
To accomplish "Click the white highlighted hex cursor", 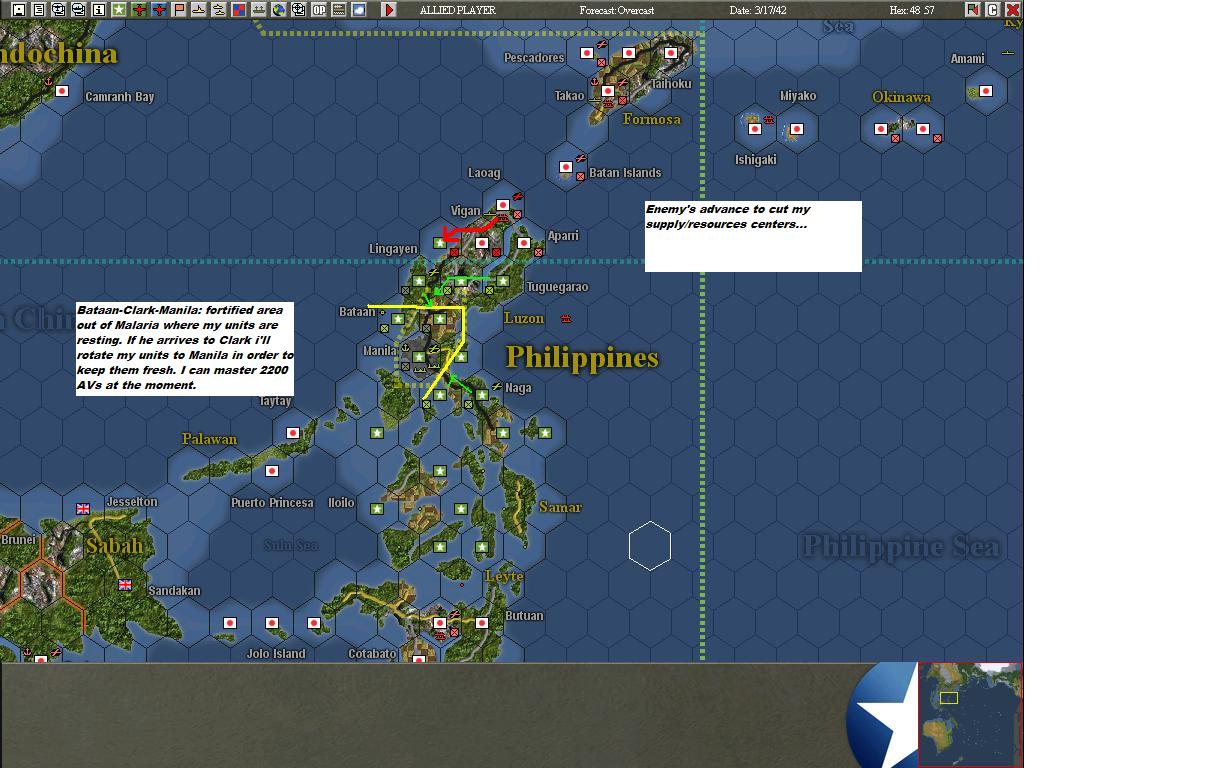I will pos(650,546).
